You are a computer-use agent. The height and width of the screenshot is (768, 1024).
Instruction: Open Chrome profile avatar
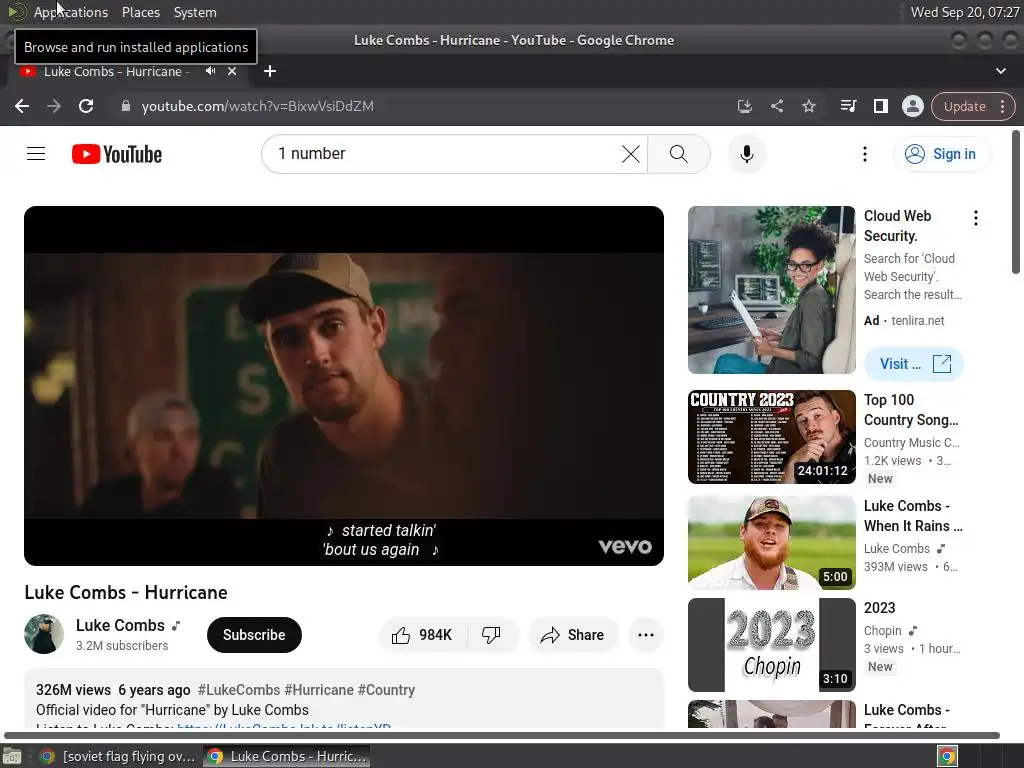coord(912,106)
